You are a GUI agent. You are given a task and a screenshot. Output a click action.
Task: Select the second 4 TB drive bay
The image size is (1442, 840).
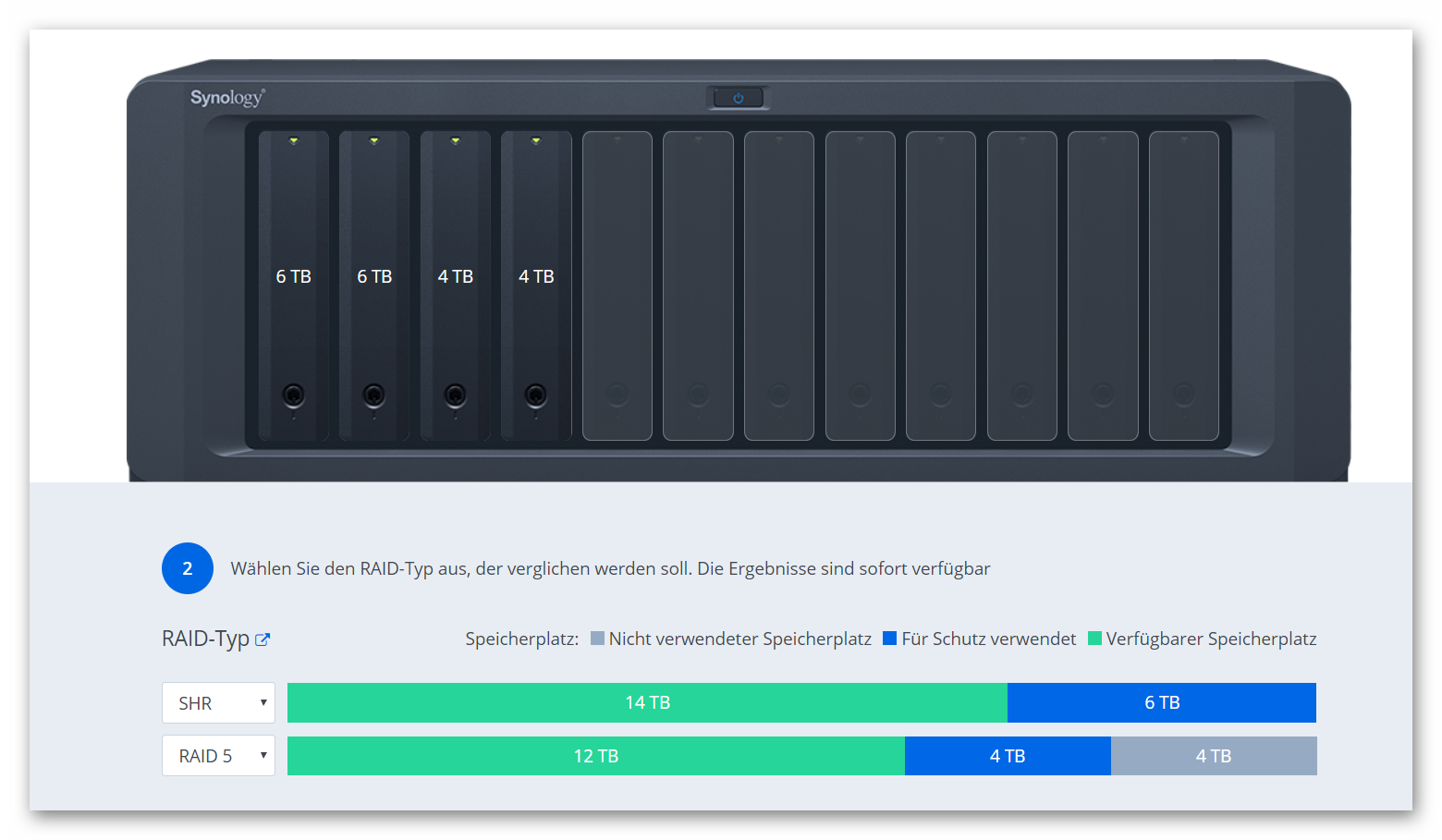tap(536, 277)
